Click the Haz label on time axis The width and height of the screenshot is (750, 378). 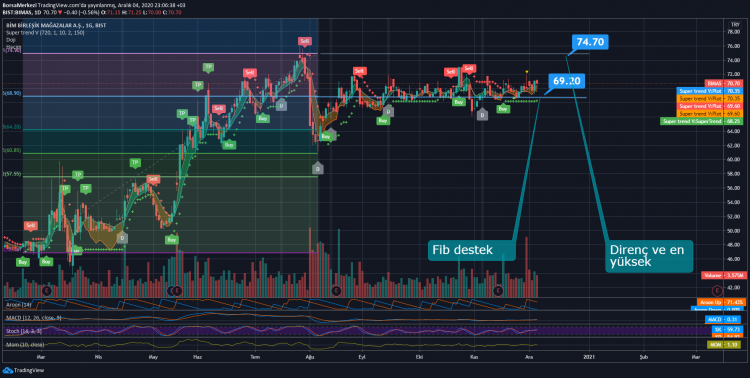click(x=197, y=357)
